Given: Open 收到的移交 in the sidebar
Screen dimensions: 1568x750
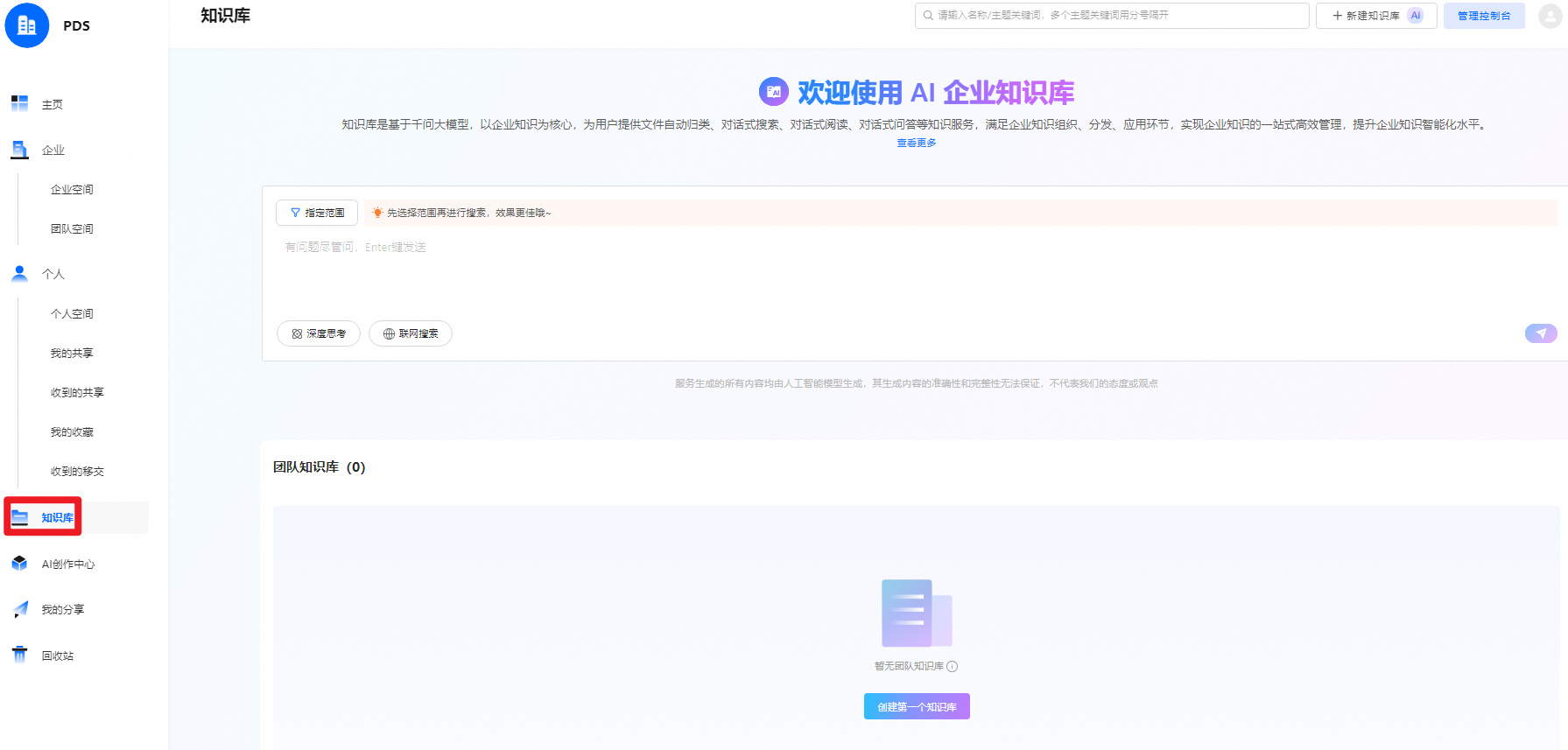Looking at the screenshot, I should coord(77,472).
